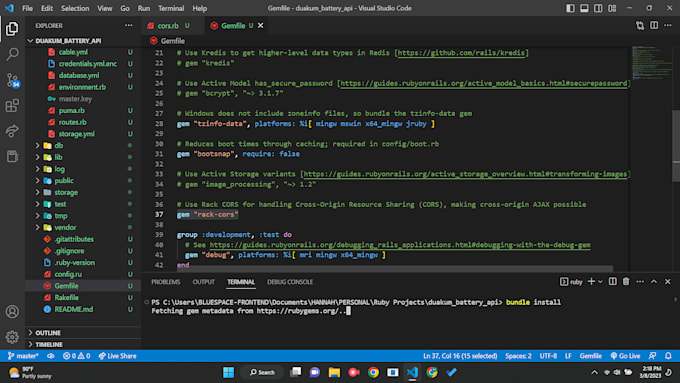This screenshot has height=383, width=680.
Task: Close the terminal panel
Action: point(668,282)
